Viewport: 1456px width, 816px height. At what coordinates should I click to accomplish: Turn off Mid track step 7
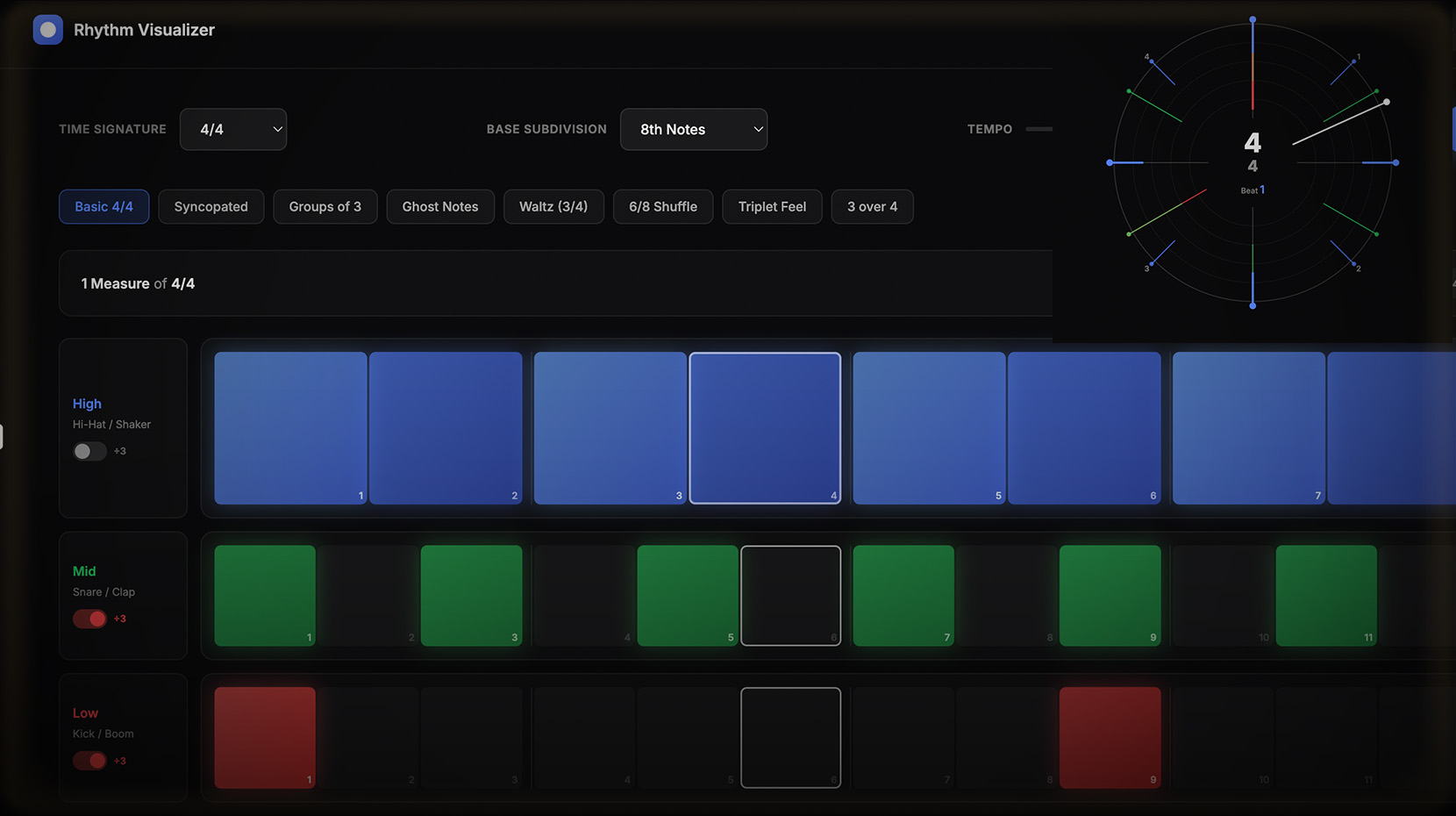tap(903, 596)
